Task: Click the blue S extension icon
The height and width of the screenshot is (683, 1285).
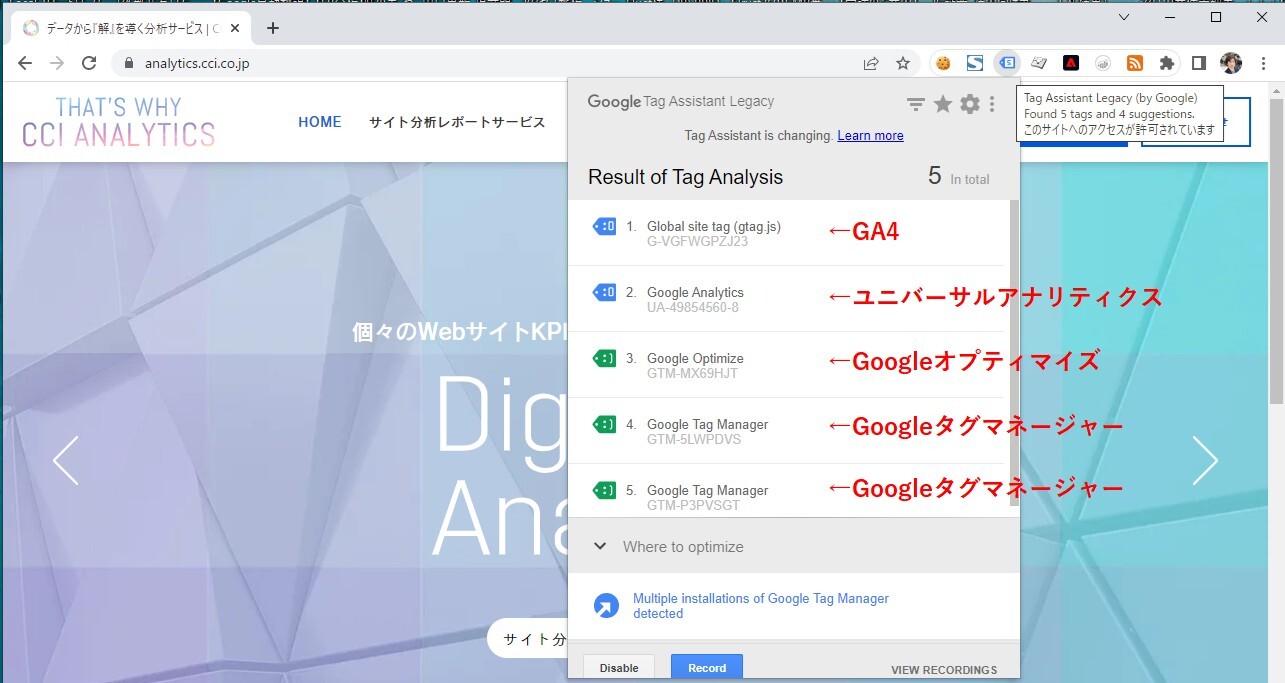Action: 975,63
